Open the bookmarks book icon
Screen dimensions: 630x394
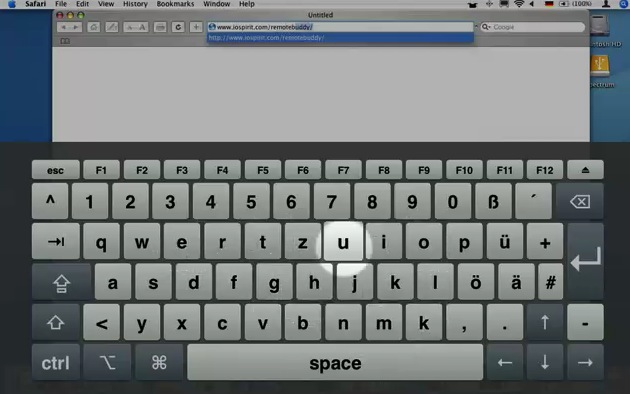click(x=65, y=41)
